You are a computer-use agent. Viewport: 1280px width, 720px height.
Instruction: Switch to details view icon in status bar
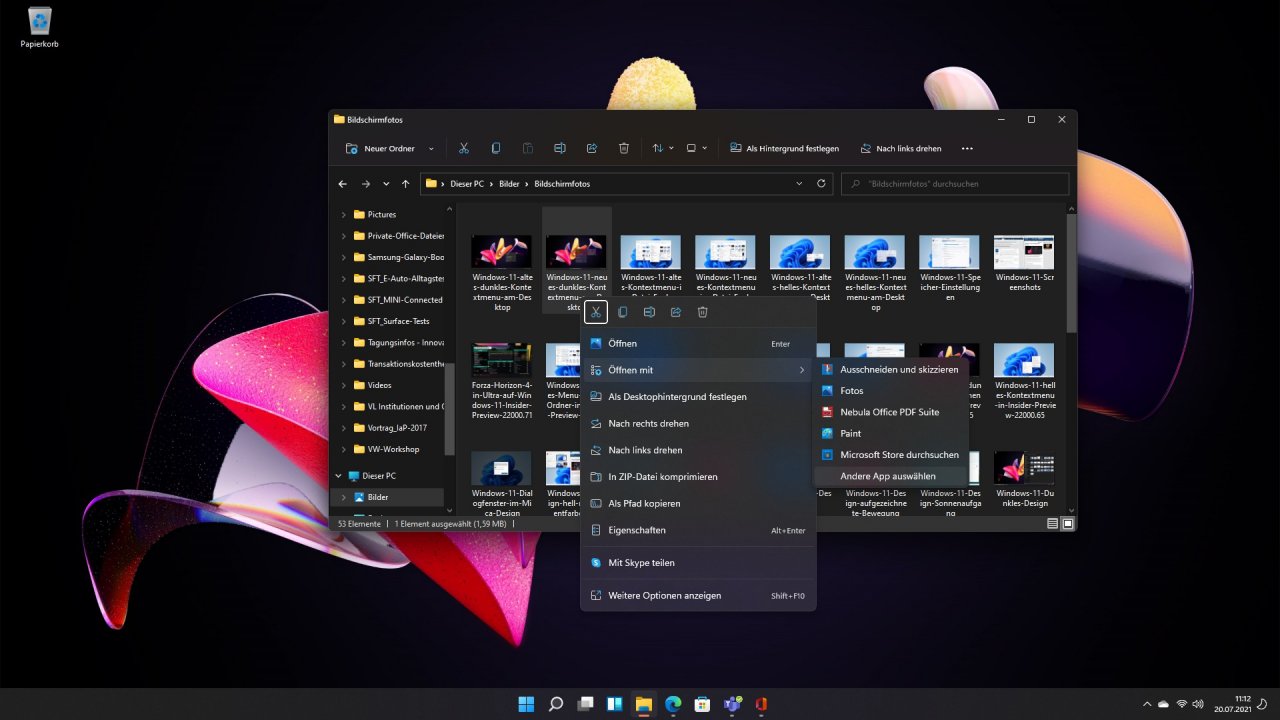pyautogui.click(x=1053, y=523)
